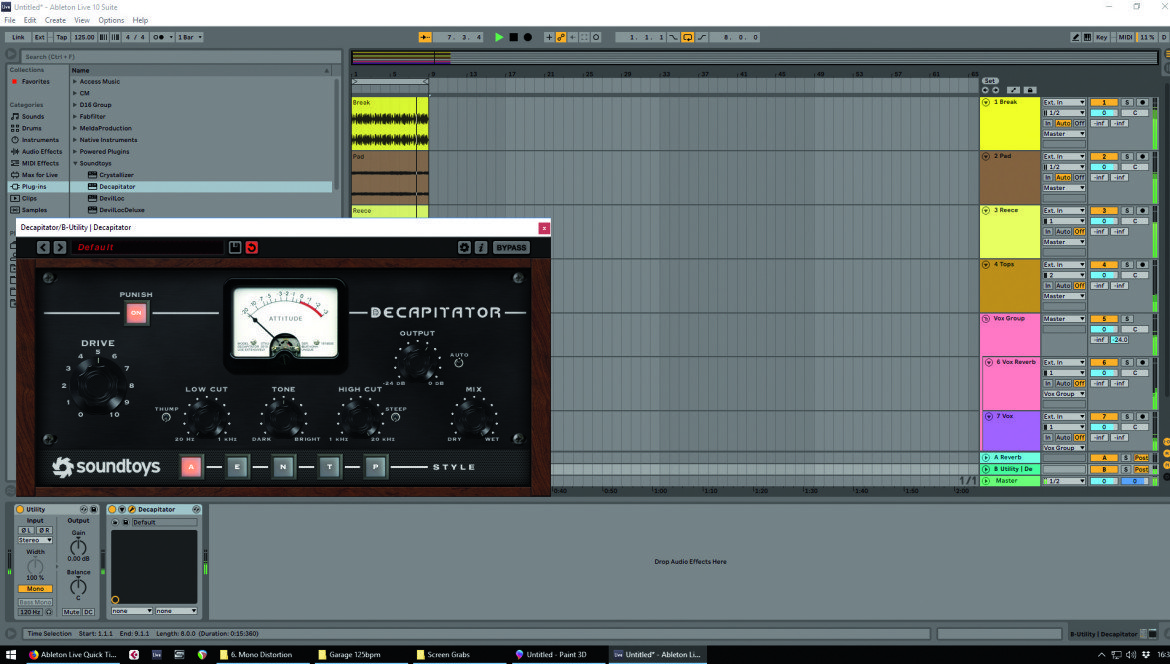Image resolution: width=1170 pixels, height=664 pixels.
Task: Click the Decapitator info icon
Action: [481, 247]
